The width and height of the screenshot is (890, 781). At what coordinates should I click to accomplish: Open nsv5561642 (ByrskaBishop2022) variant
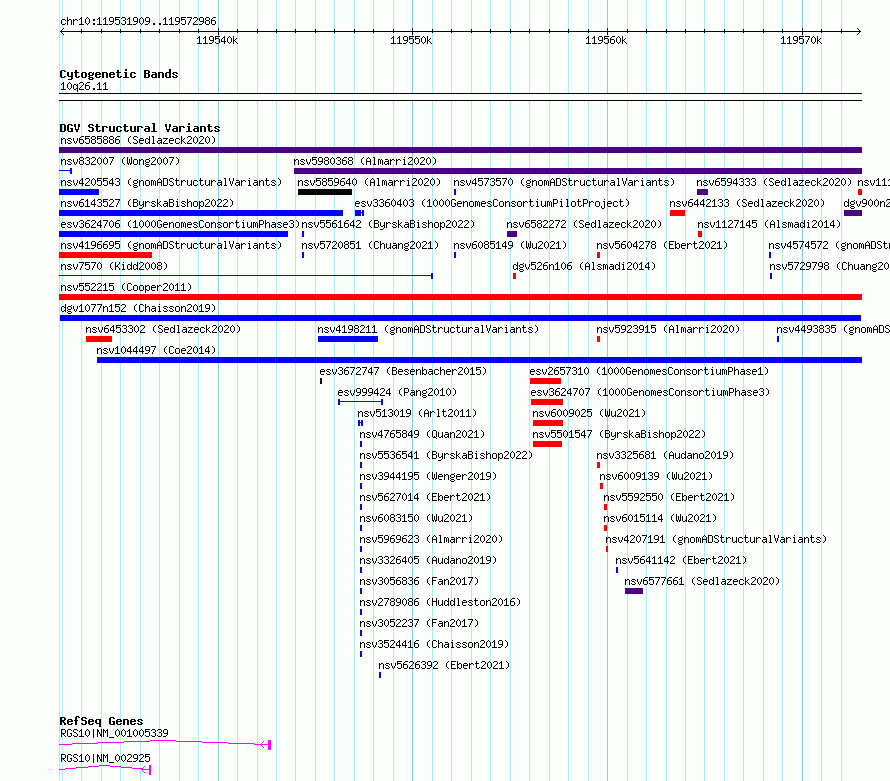tap(388, 224)
